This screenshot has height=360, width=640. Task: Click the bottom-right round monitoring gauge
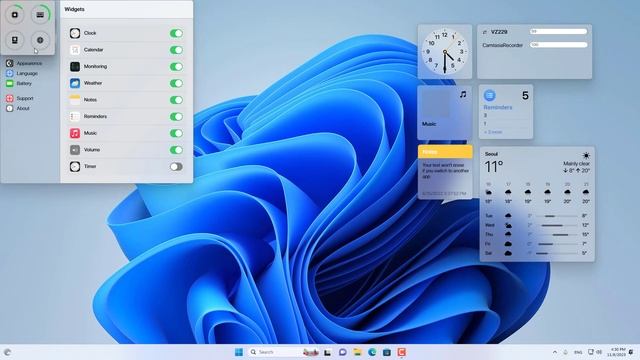click(x=40, y=40)
